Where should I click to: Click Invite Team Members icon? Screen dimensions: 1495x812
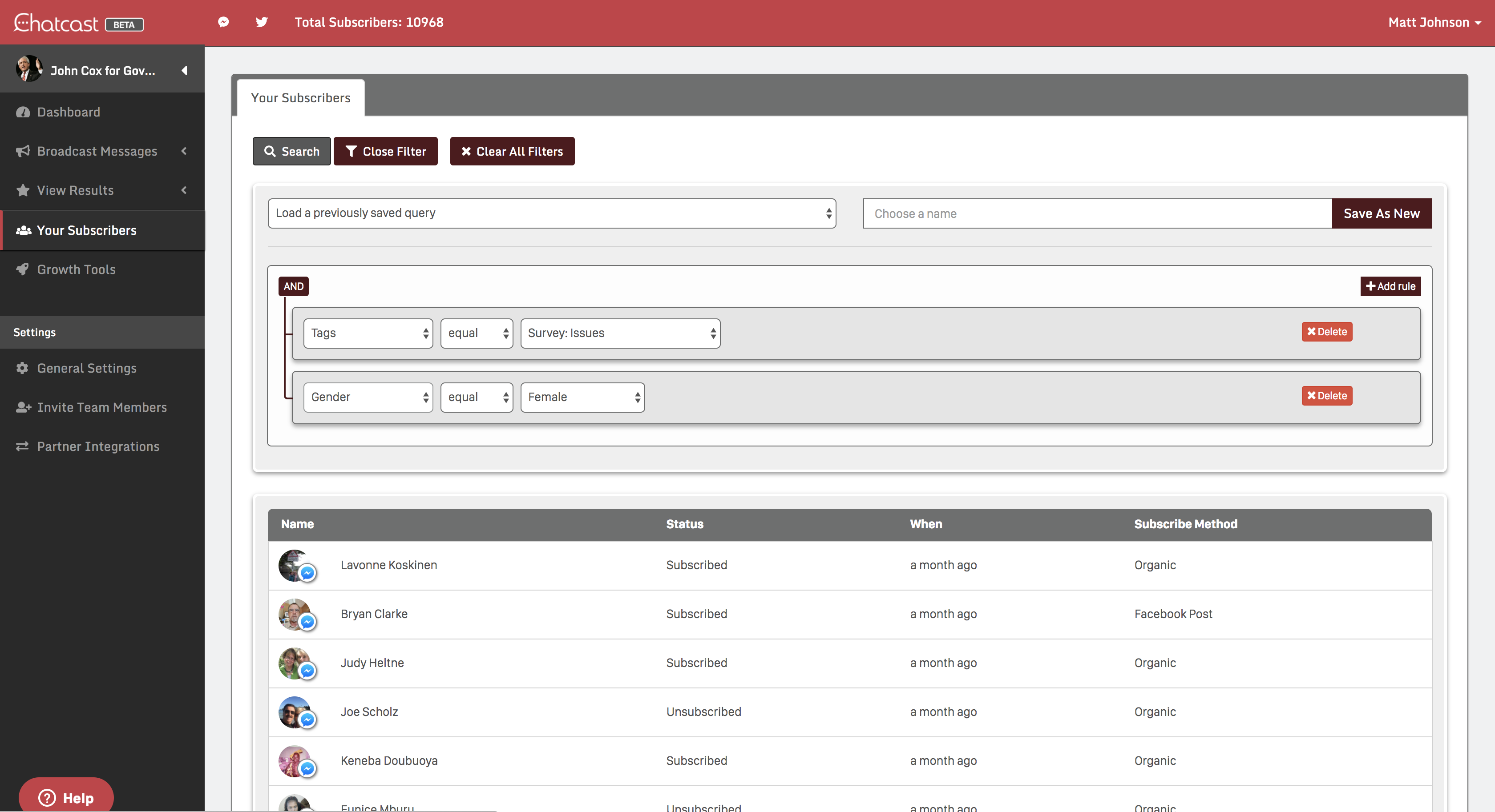(23, 407)
